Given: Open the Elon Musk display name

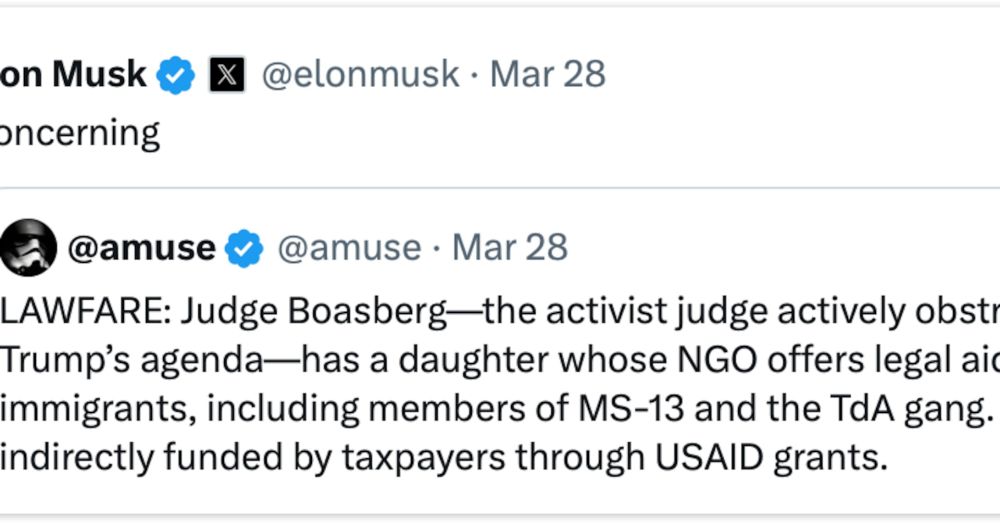Looking at the screenshot, I should coord(73,74).
